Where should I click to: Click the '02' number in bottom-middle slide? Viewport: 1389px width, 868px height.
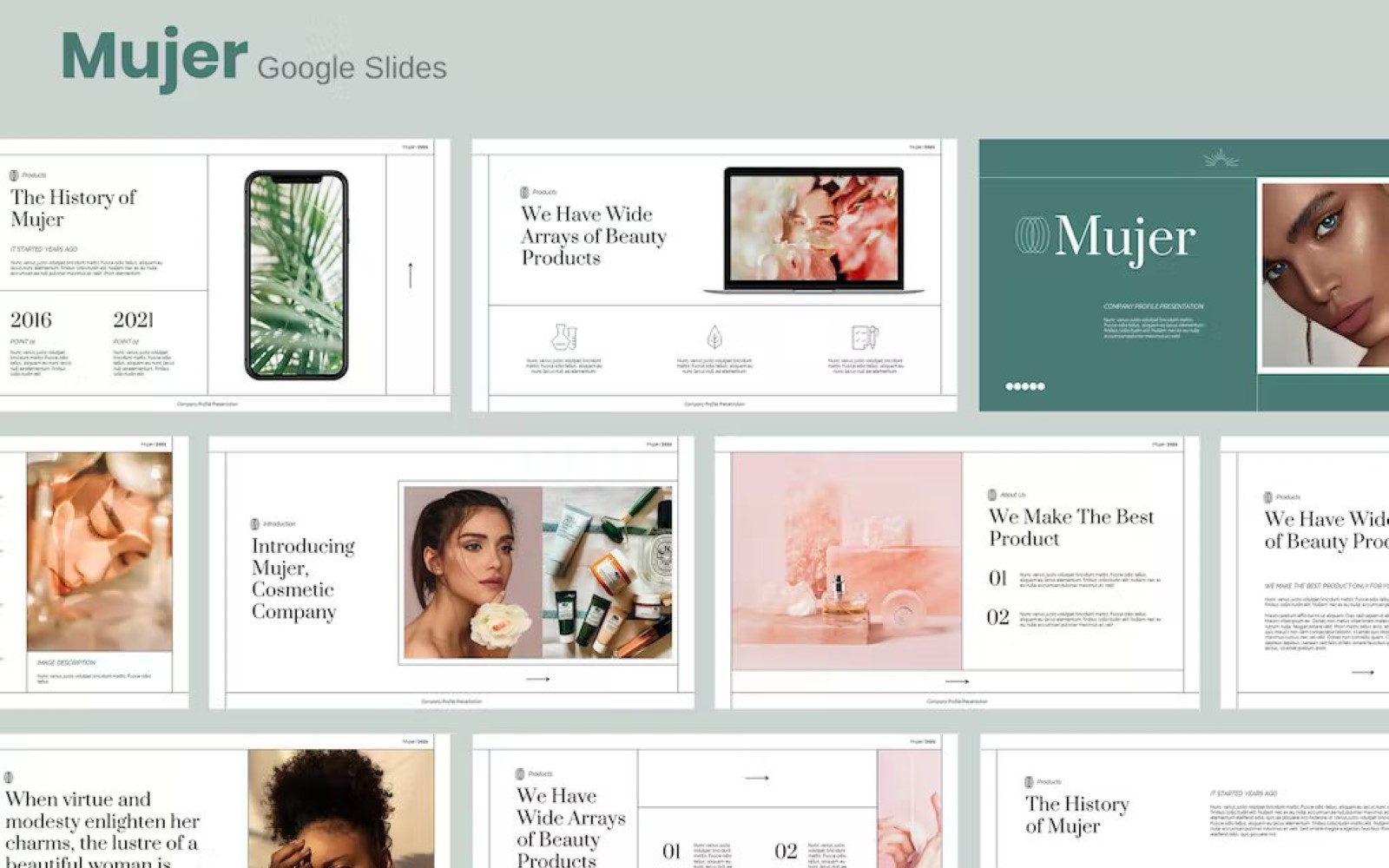(x=786, y=852)
